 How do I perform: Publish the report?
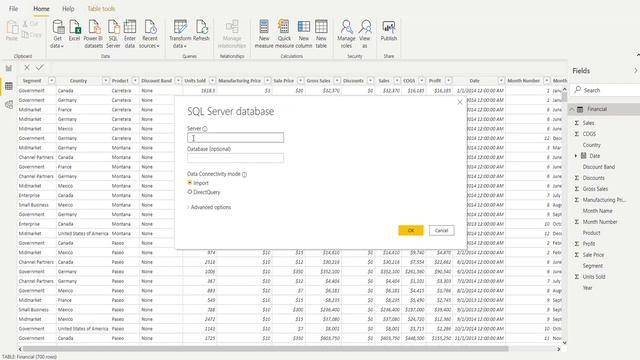point(389,31)
